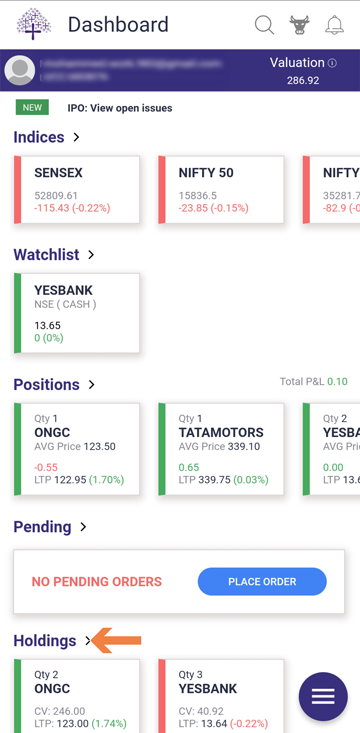Open the YESBANK watchlist card
The height and width of the screenshot is (733, 360).
(x=77, y=313)
